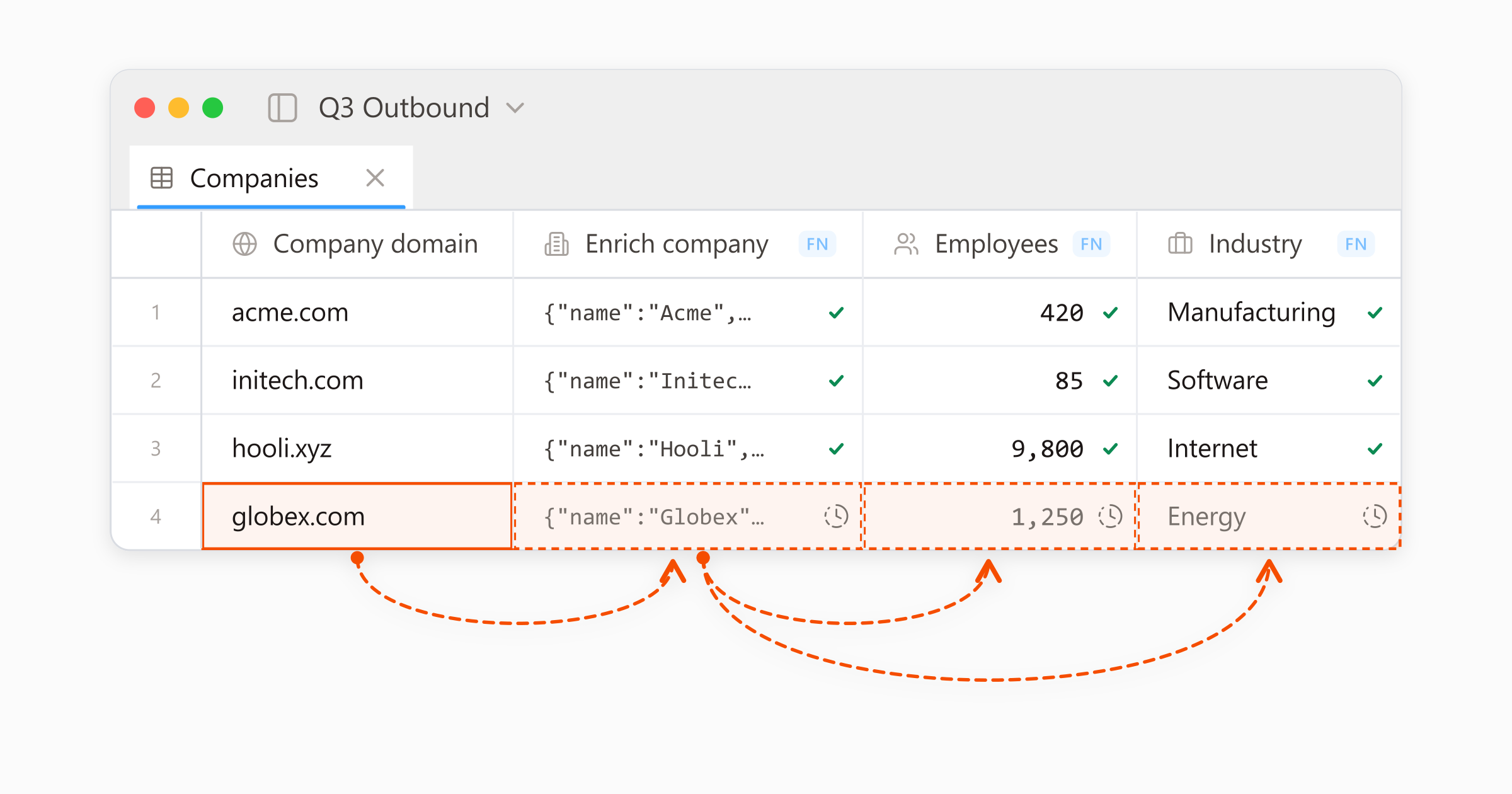This screenshot has height=794, width=1512.
Task: Open the Q3 Outbound workspace dropdown
Action: click(x=421, y=108)
